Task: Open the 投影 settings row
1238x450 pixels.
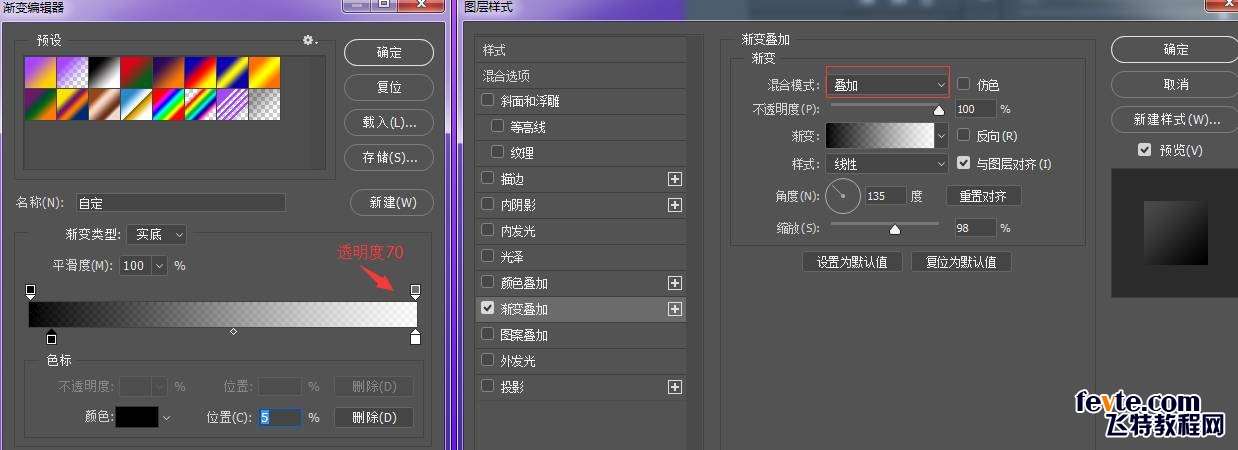Action: pos(581,387)
